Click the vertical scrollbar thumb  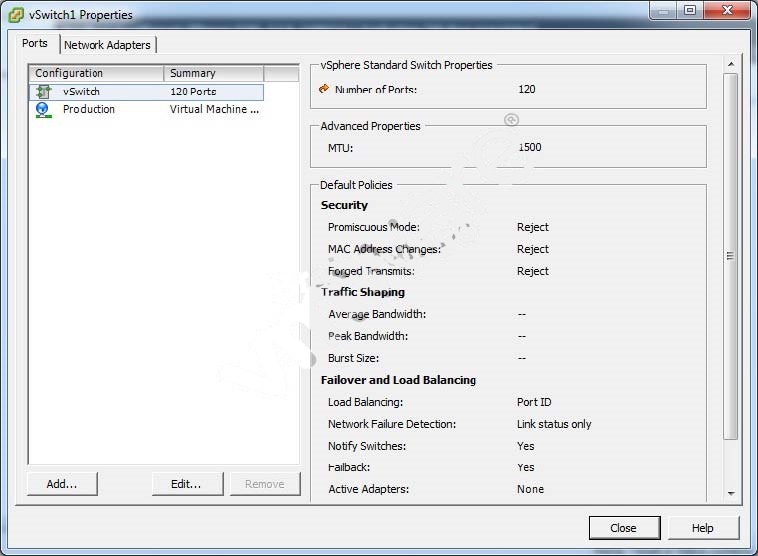click(730, 256)
